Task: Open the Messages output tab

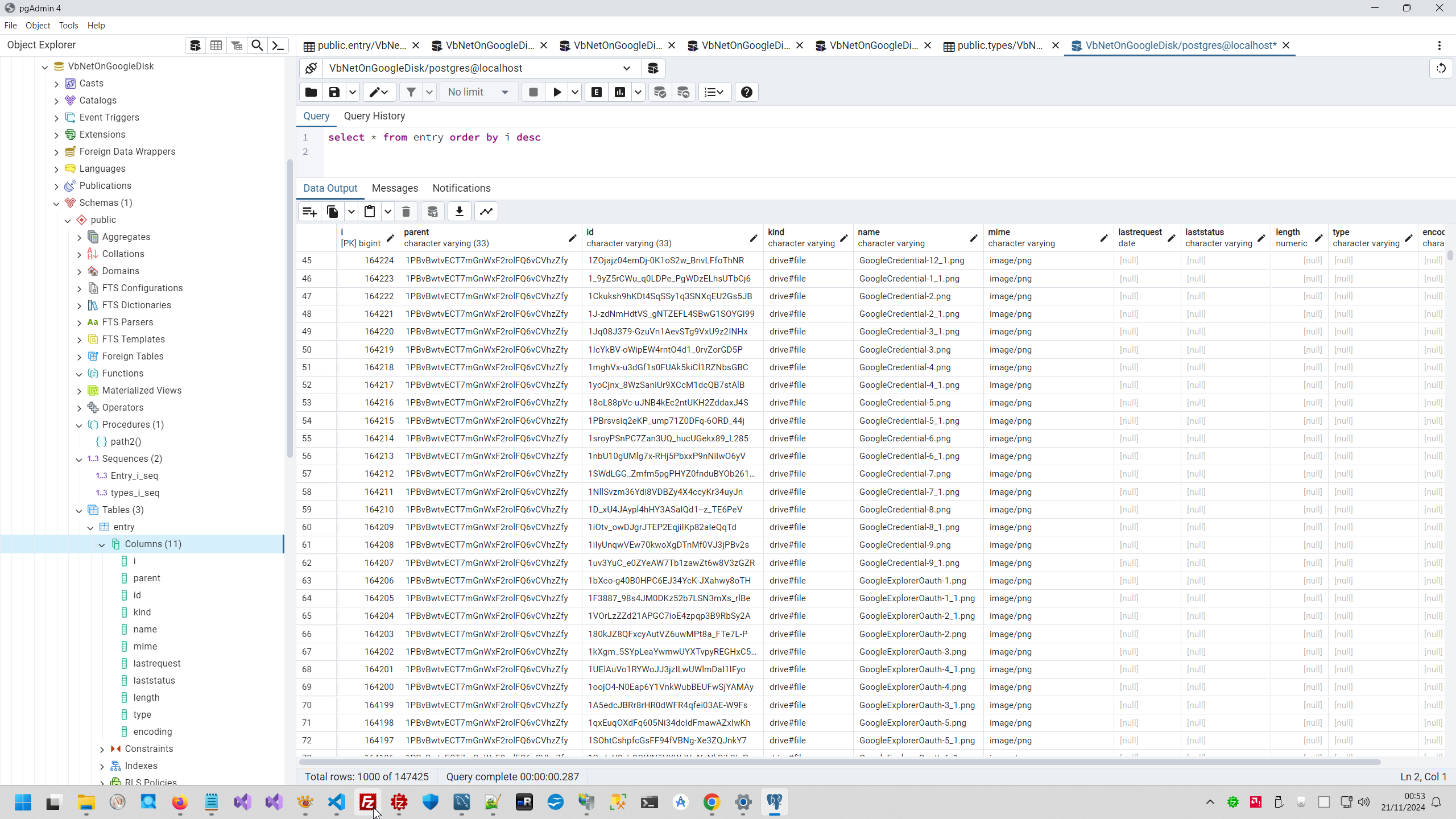Action: [395, 188]
